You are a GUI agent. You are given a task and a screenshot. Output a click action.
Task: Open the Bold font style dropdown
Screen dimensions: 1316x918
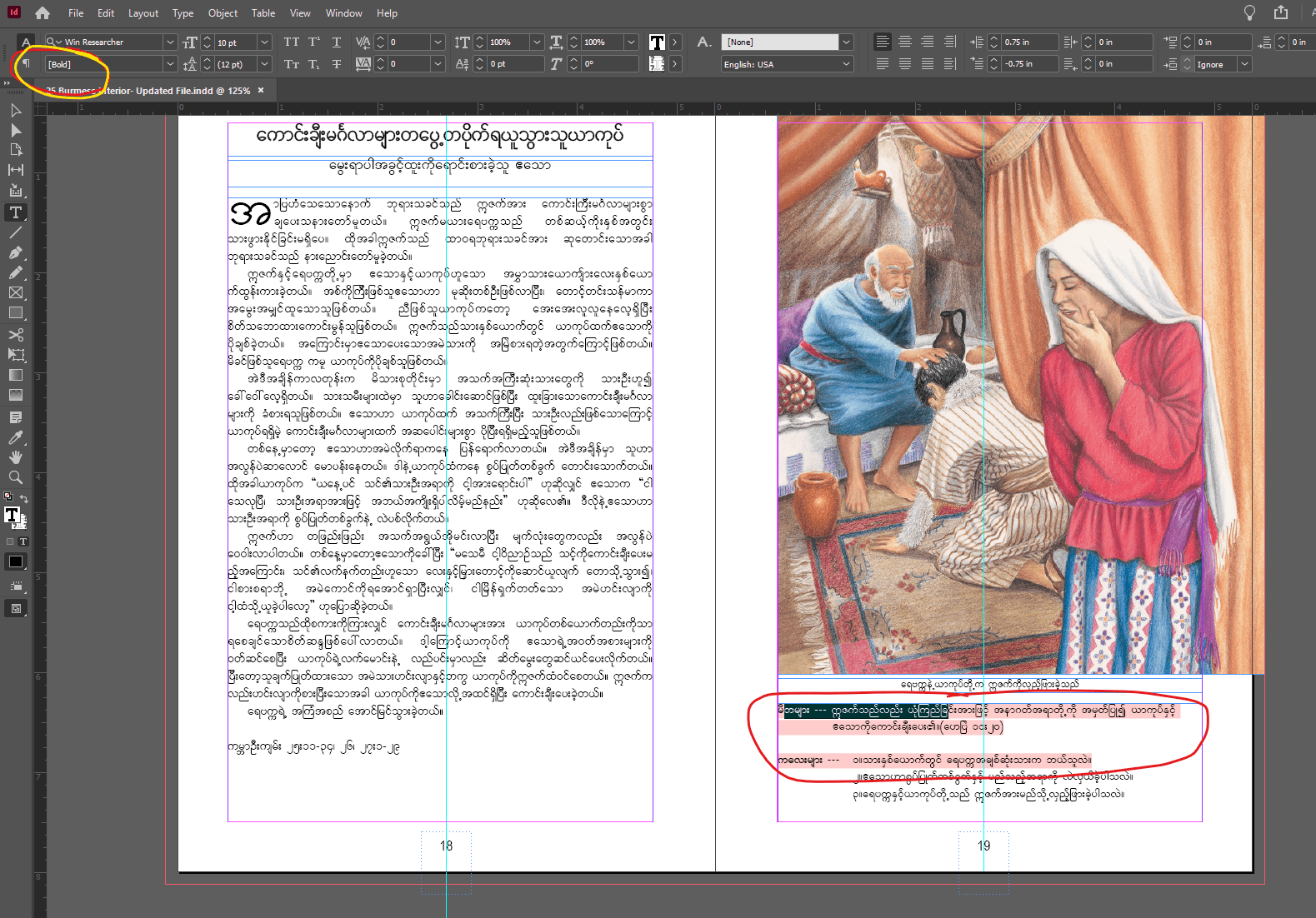click(x=170, y=64)
